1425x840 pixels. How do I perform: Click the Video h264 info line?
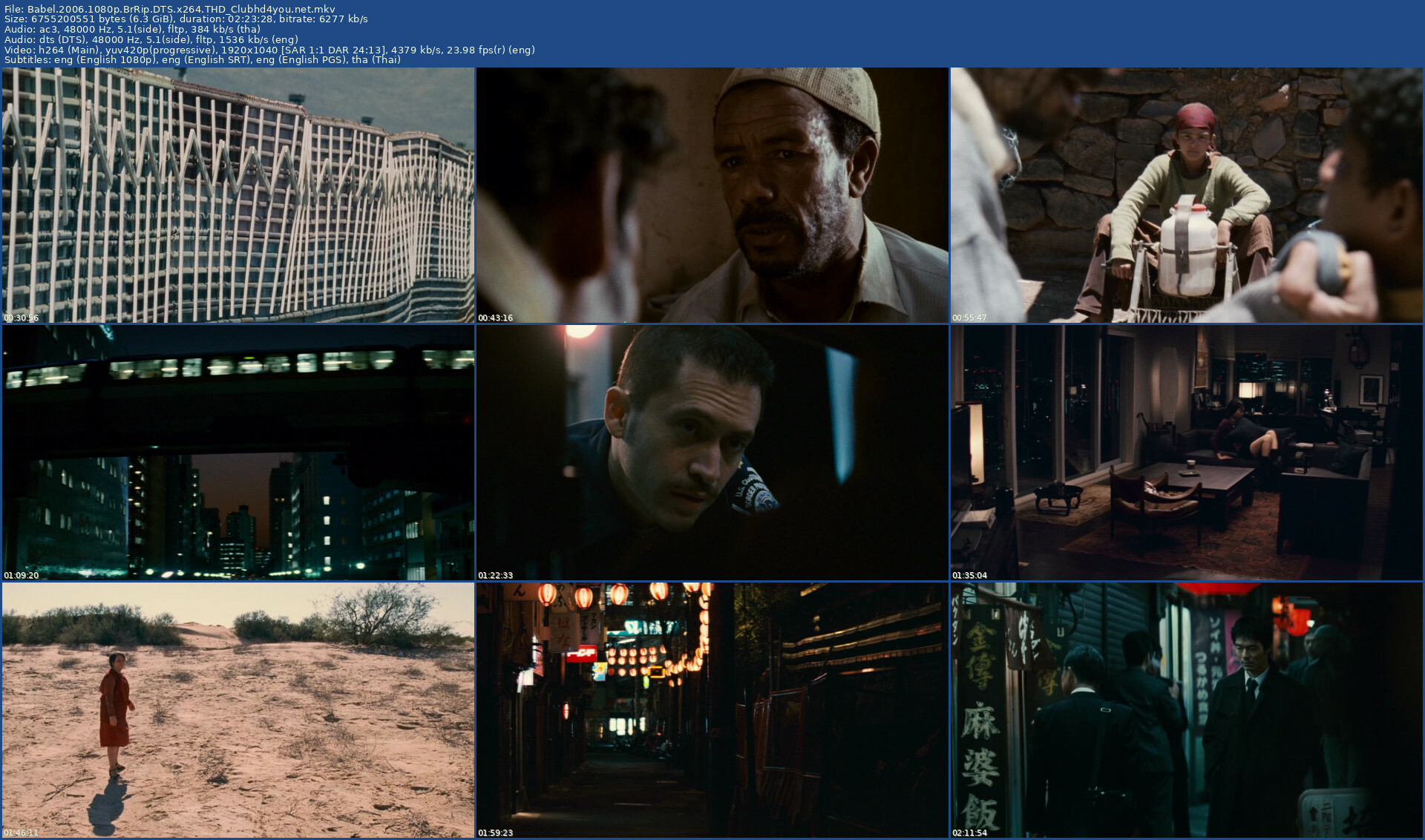pos(269,50)
